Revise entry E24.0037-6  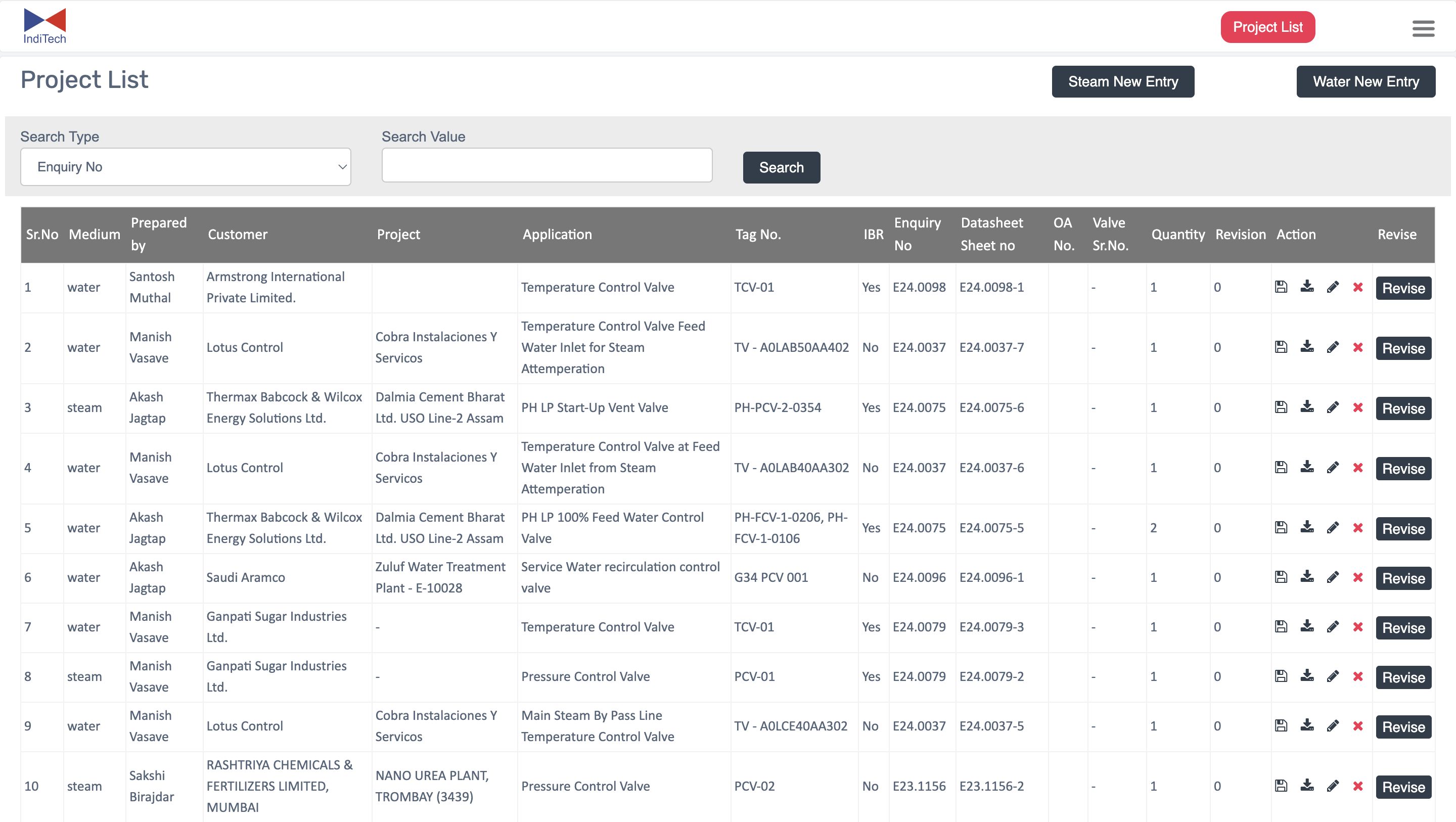tap(1403, 468)
